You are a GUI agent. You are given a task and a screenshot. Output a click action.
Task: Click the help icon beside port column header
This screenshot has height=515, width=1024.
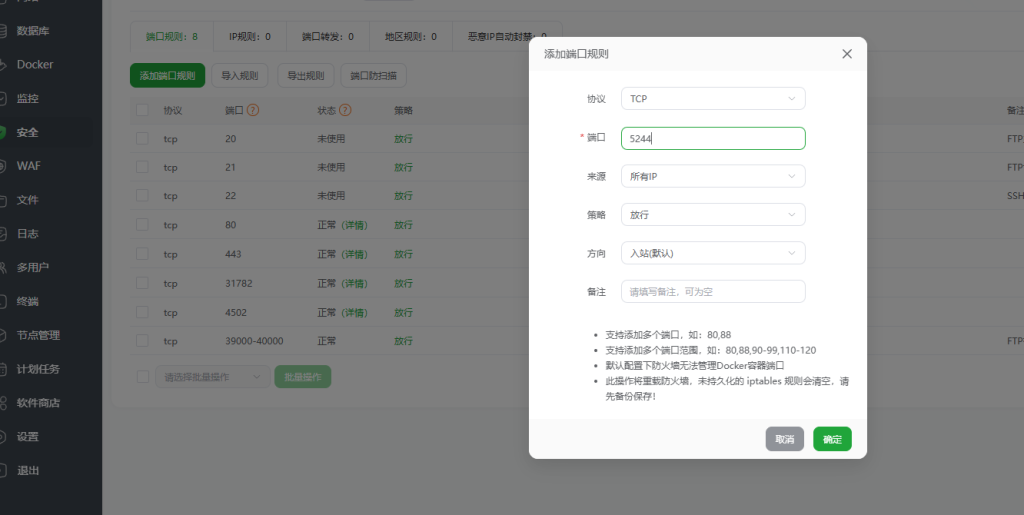tap(253, 110)
